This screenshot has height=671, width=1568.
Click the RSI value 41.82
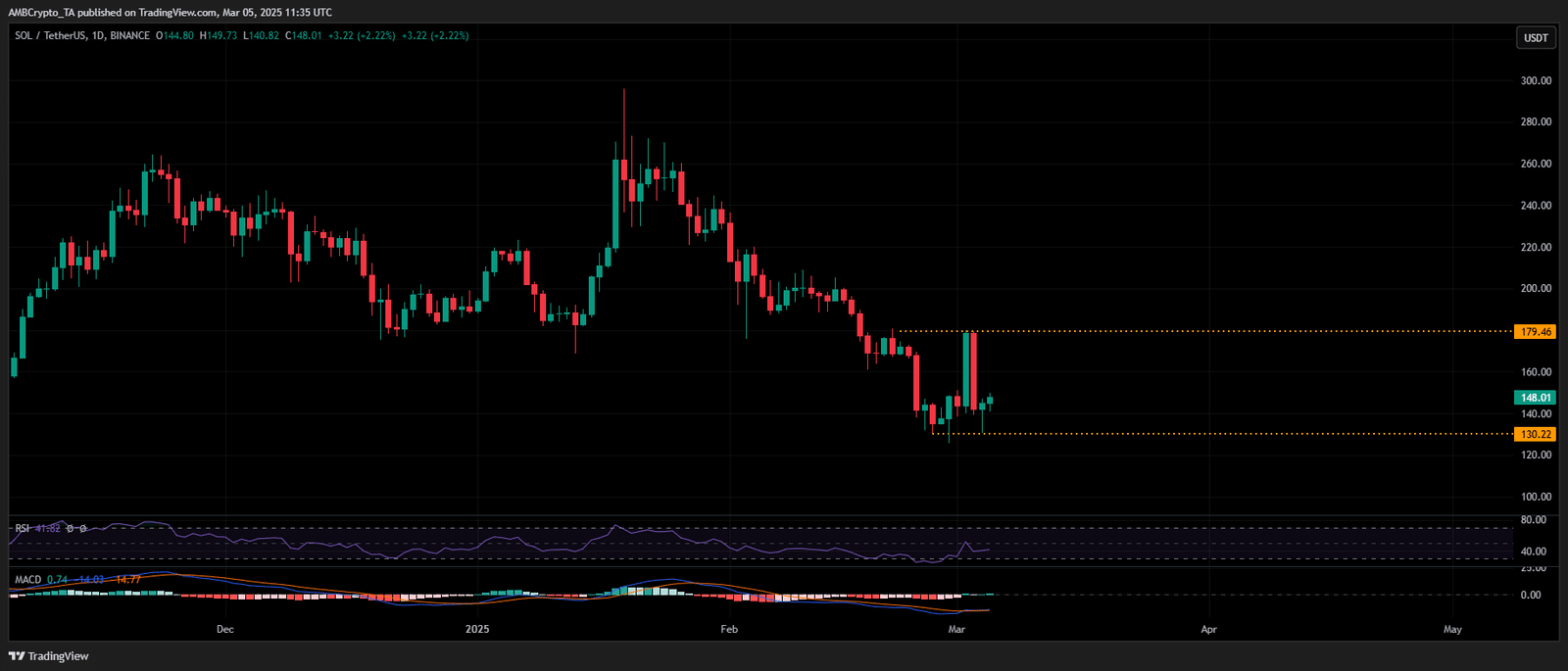(x=48, y=529)
